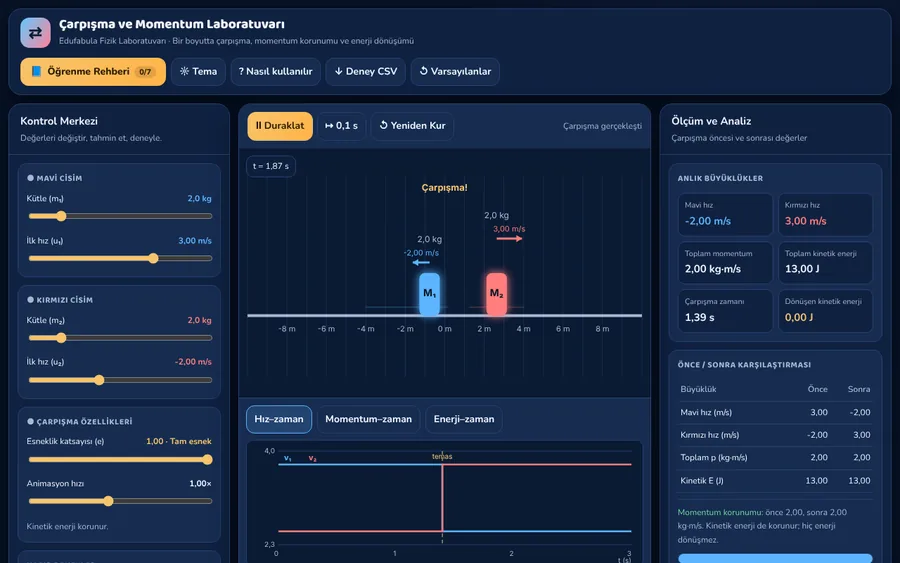Click Toplam momentum 2,00 kg·m/s card
Viewport: 900px width, 563px height.
tap(725, 262)
